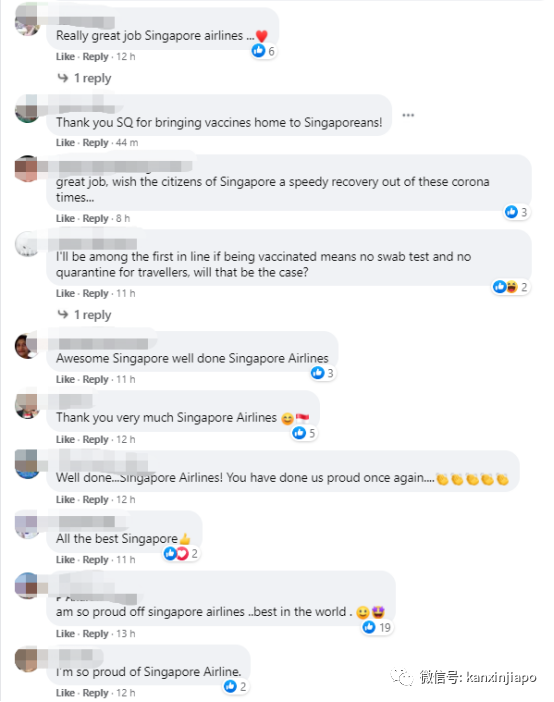View like and haha reactions on swab test comment
Image resolution: width=554 pixels, height=702 pixels.
(x=511, y=287)
